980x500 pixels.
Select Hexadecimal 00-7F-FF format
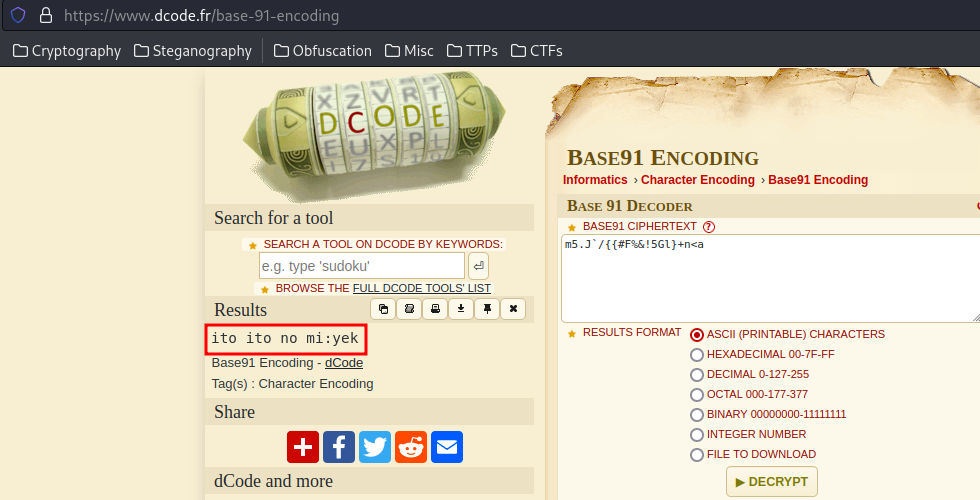(x=697, y=355)
